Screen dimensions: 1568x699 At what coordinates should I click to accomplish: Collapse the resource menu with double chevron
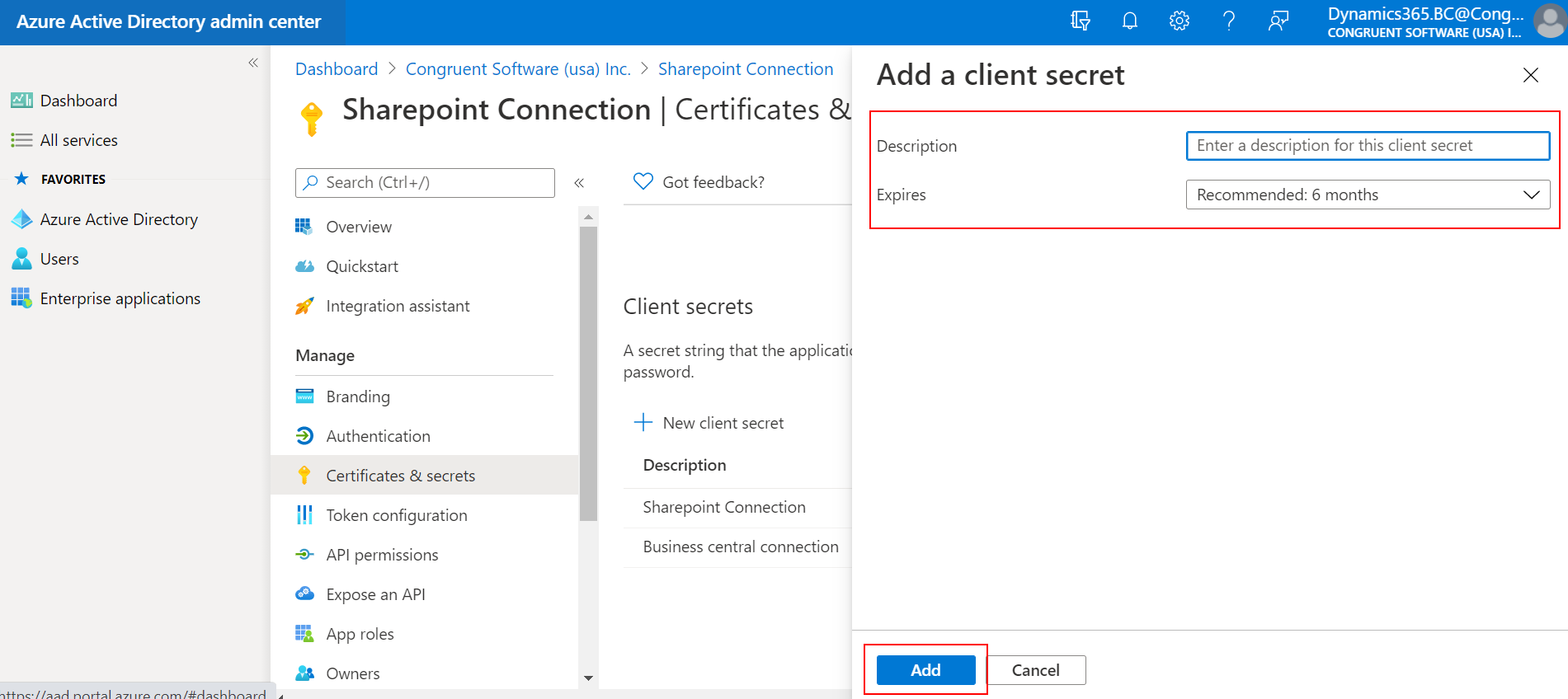[579, 183]
